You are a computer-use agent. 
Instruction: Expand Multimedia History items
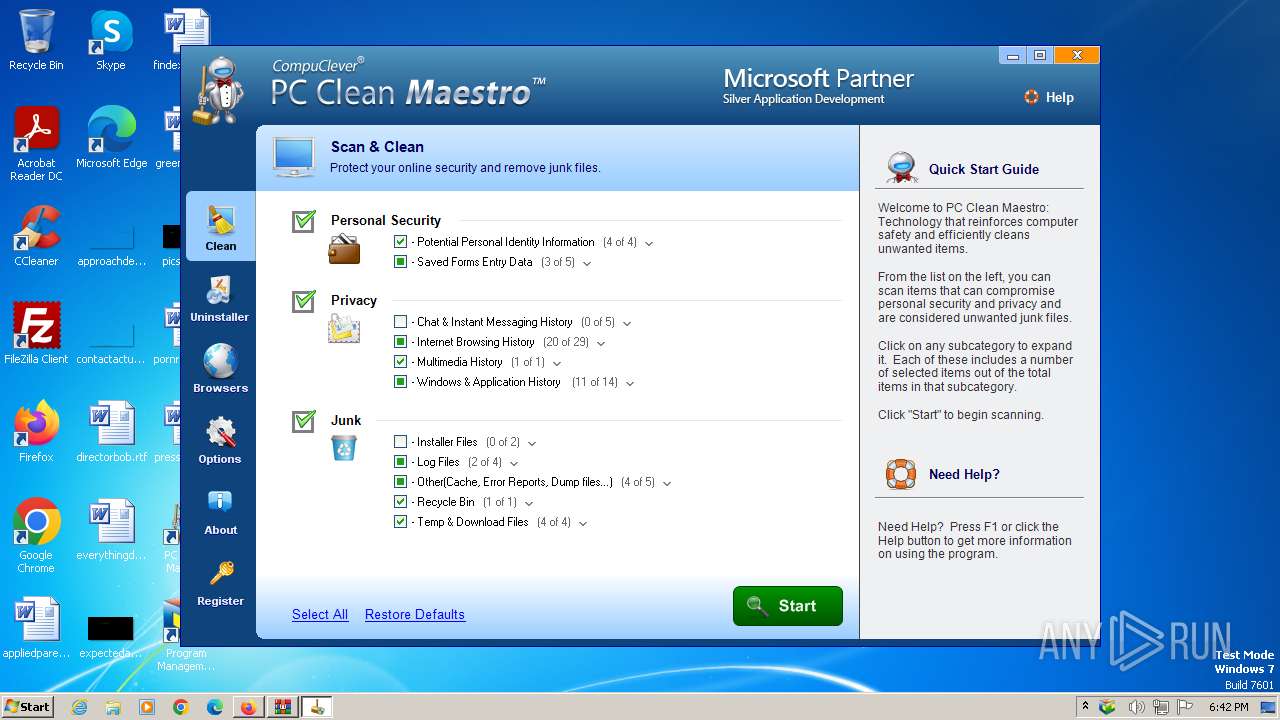557,363
